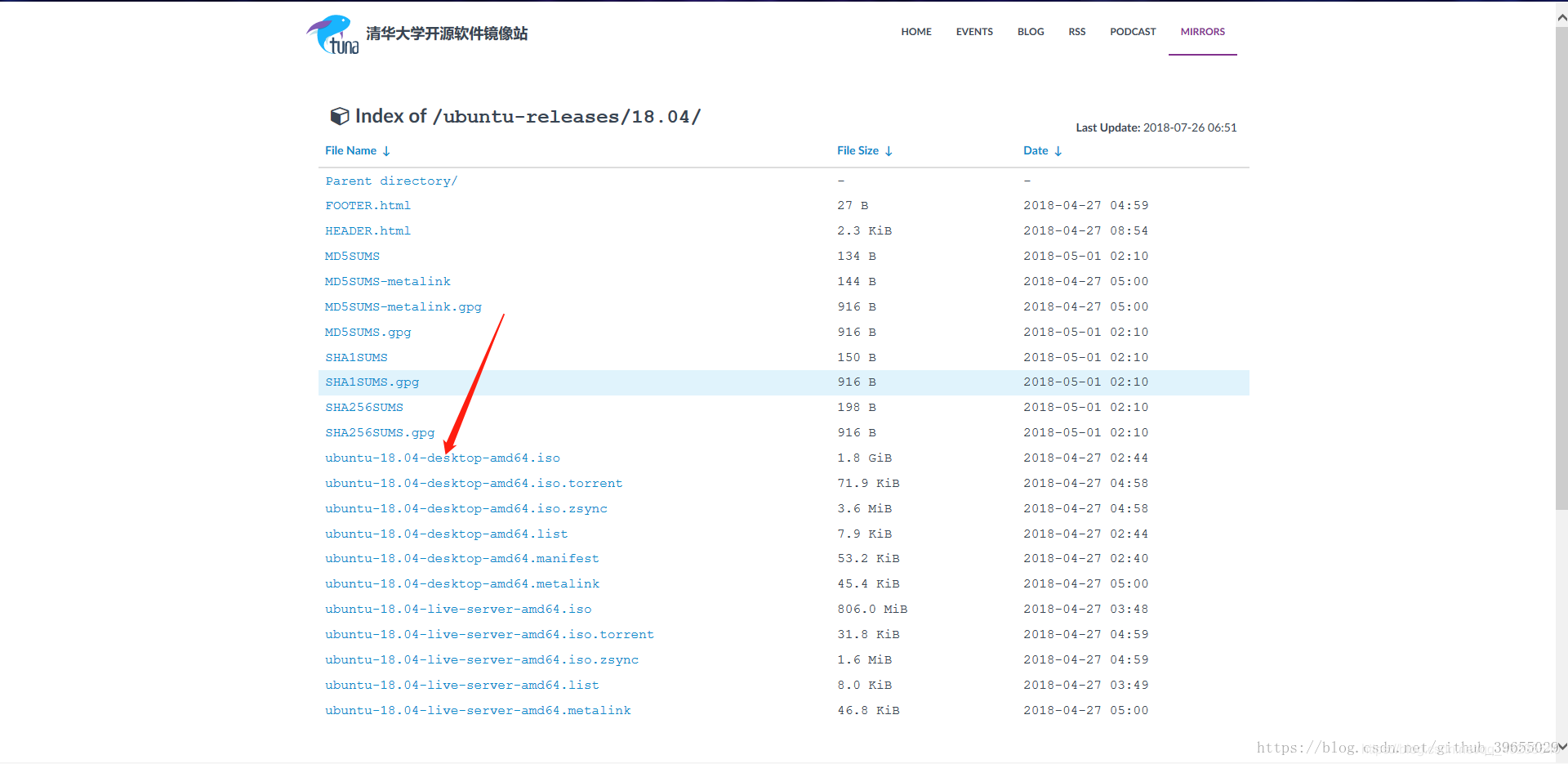Image resolution: width=1568 pixels, height=764 pixels.
Task: Open SHA256SUMS.gpg file link
Action: tap(380, 433)
